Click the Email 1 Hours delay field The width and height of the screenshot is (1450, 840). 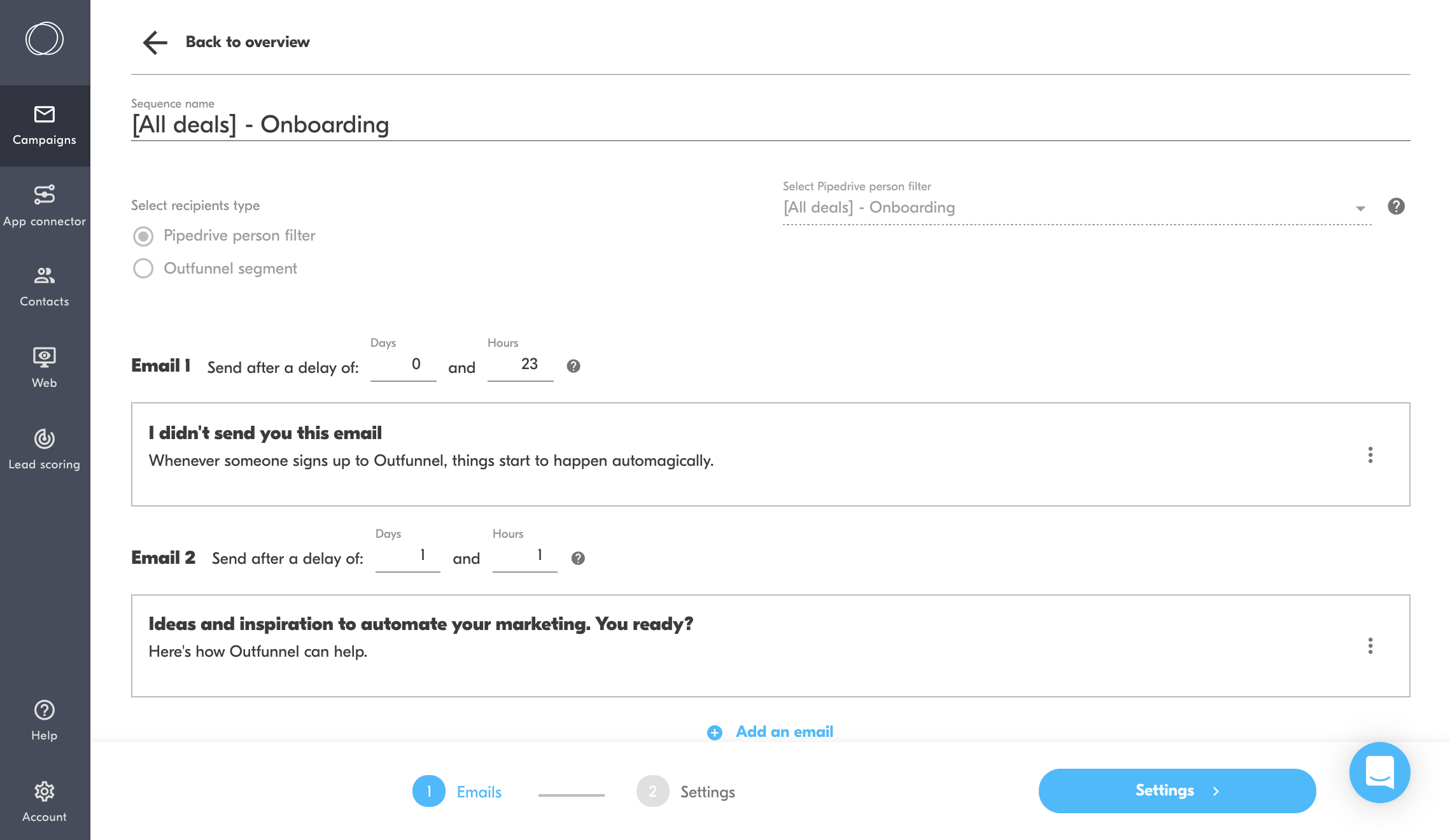click(520, 365)
